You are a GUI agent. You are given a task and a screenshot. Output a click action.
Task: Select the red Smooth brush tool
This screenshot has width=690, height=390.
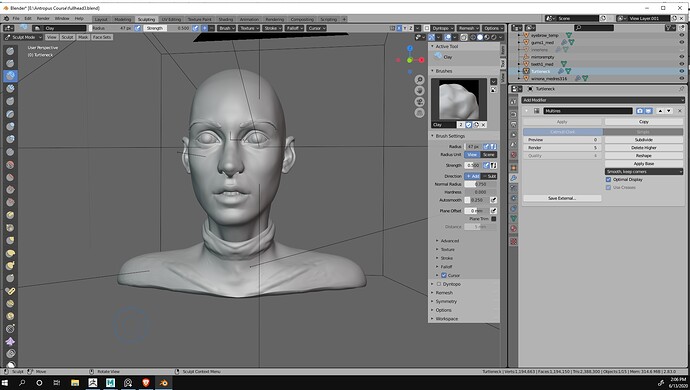pos(10,165)
